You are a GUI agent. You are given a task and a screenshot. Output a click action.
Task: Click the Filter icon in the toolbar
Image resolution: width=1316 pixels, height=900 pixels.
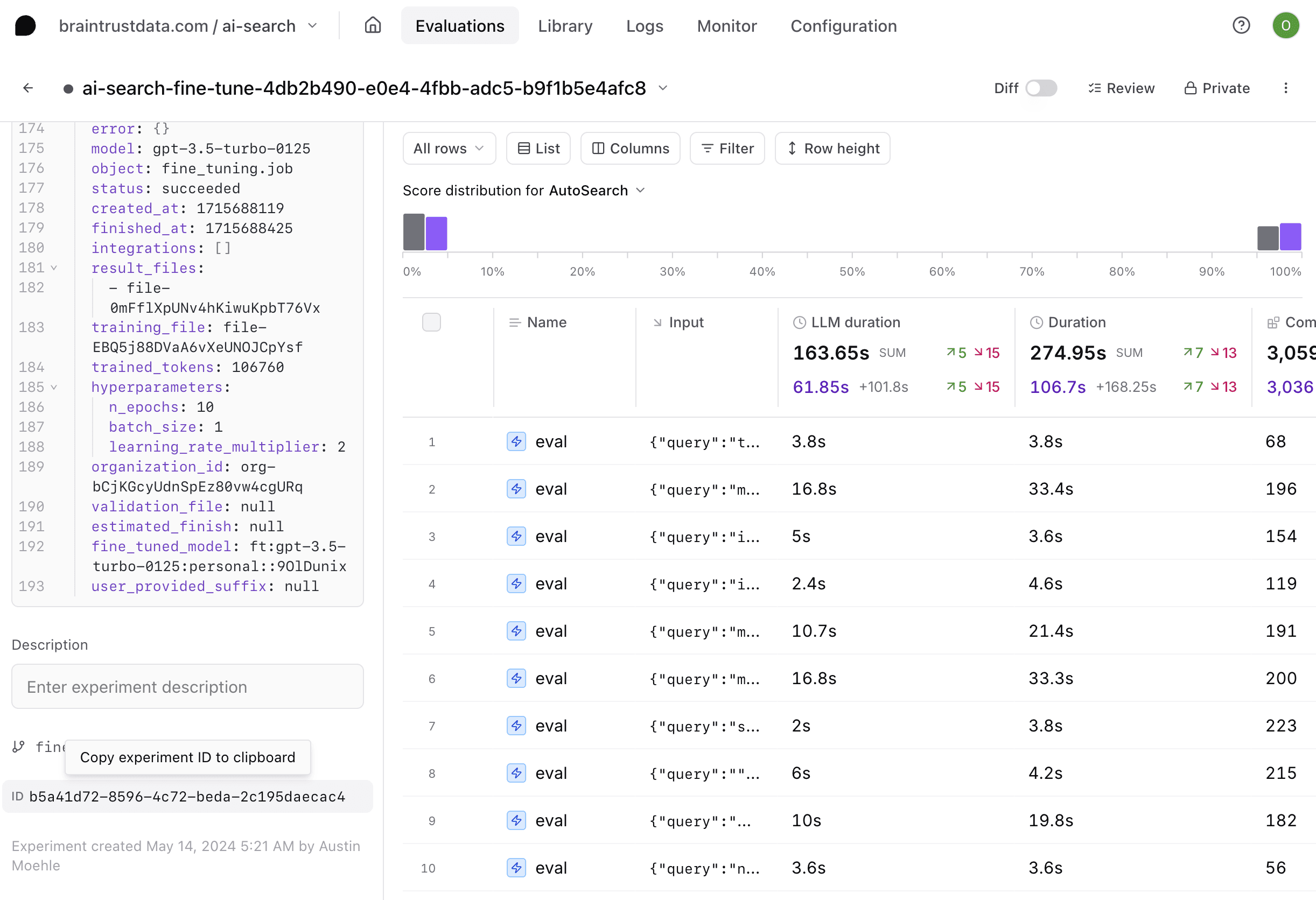727,148
